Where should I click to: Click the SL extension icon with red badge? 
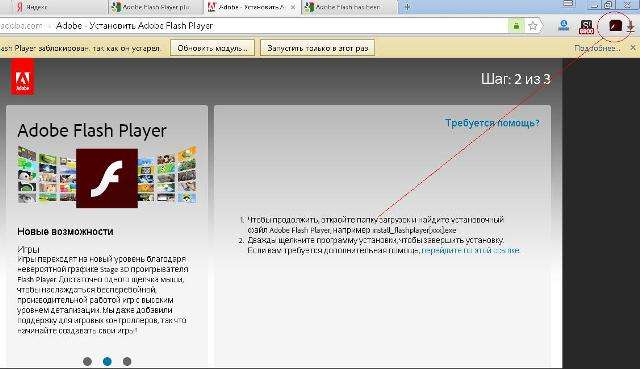[587, 27]
